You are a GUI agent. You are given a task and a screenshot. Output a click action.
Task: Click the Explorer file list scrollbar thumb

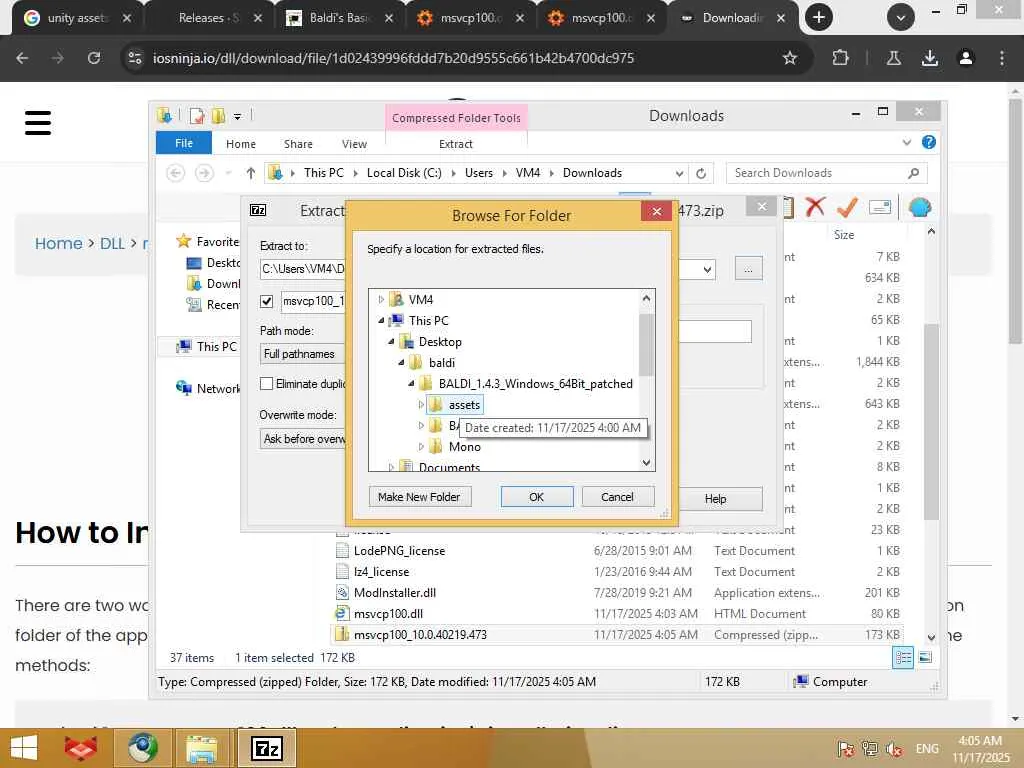(931, 421)
